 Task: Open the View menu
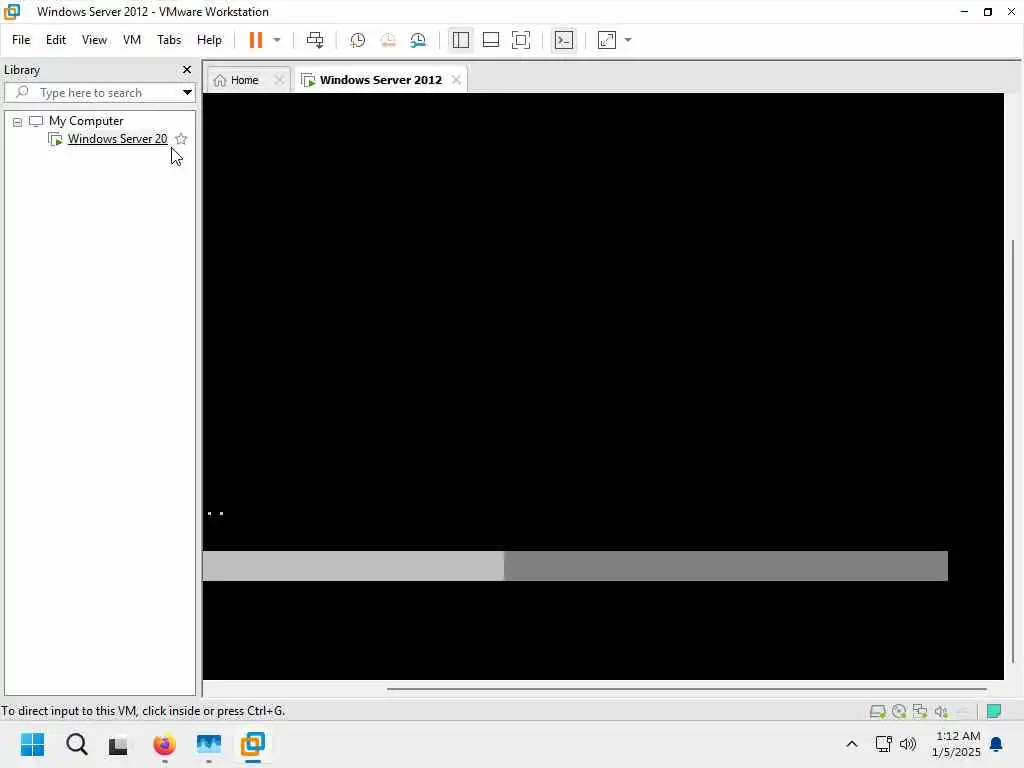point(94,40)
